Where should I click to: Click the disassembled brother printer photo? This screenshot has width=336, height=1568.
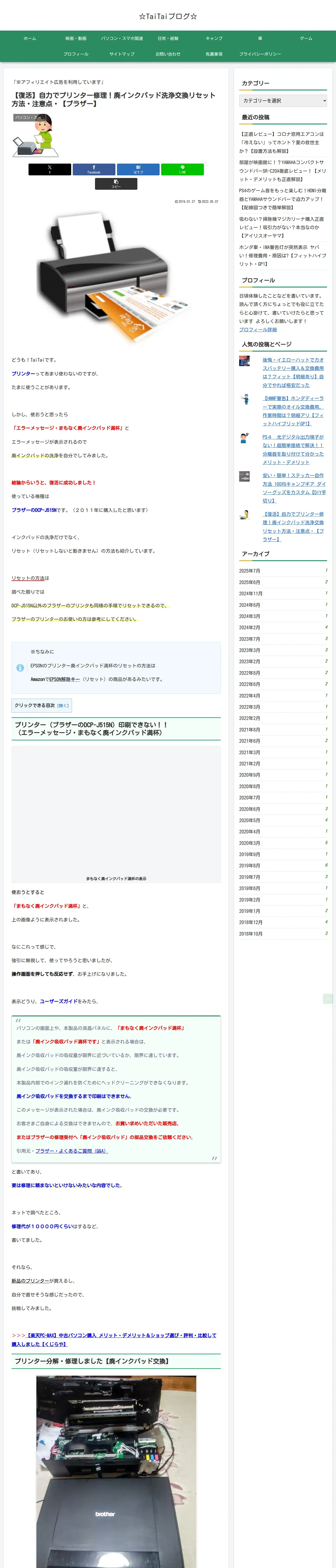pyautogui.click(x=116, y=1472)
